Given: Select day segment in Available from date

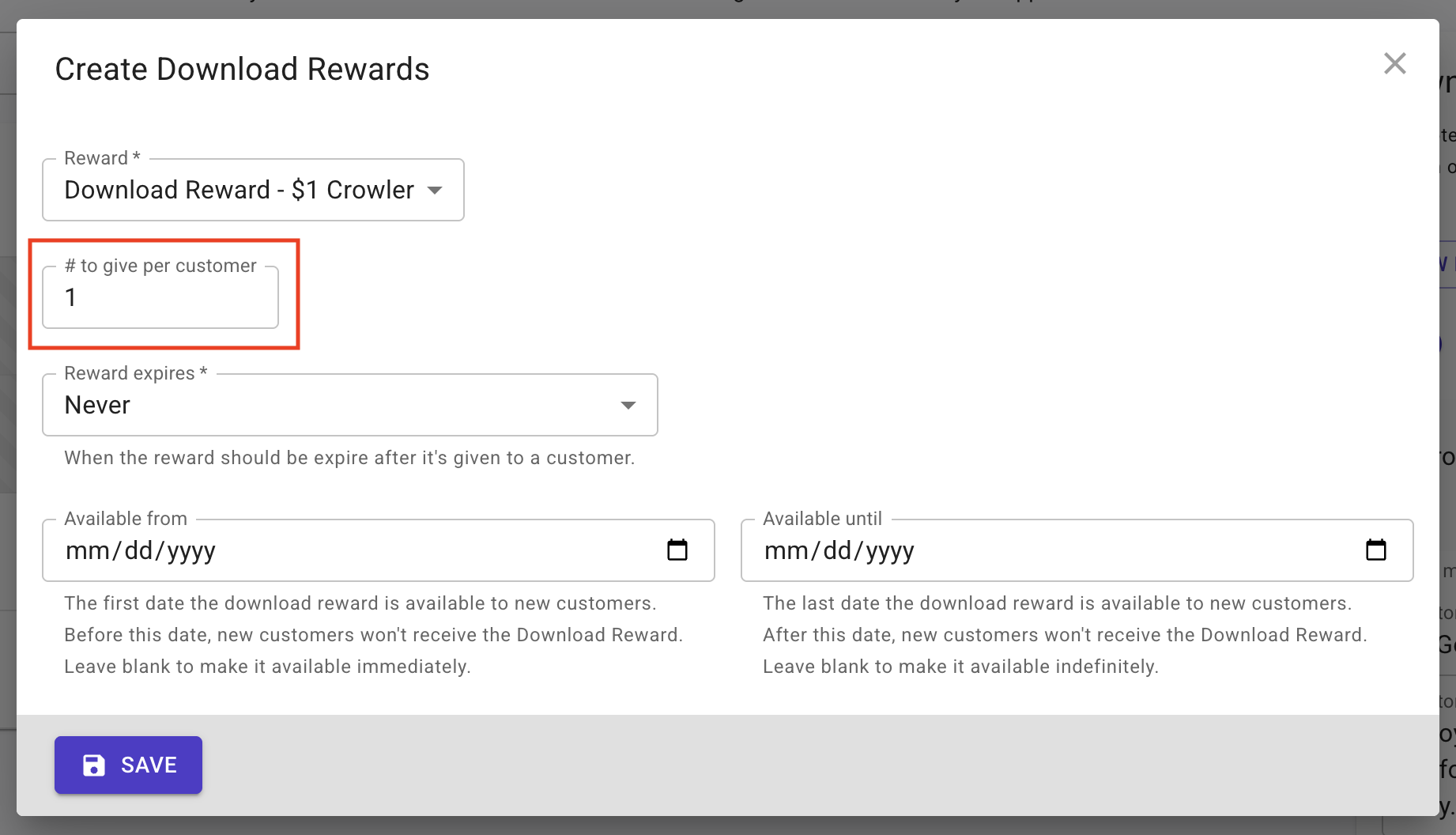Looking at the screenshot, I should (138, 550).
